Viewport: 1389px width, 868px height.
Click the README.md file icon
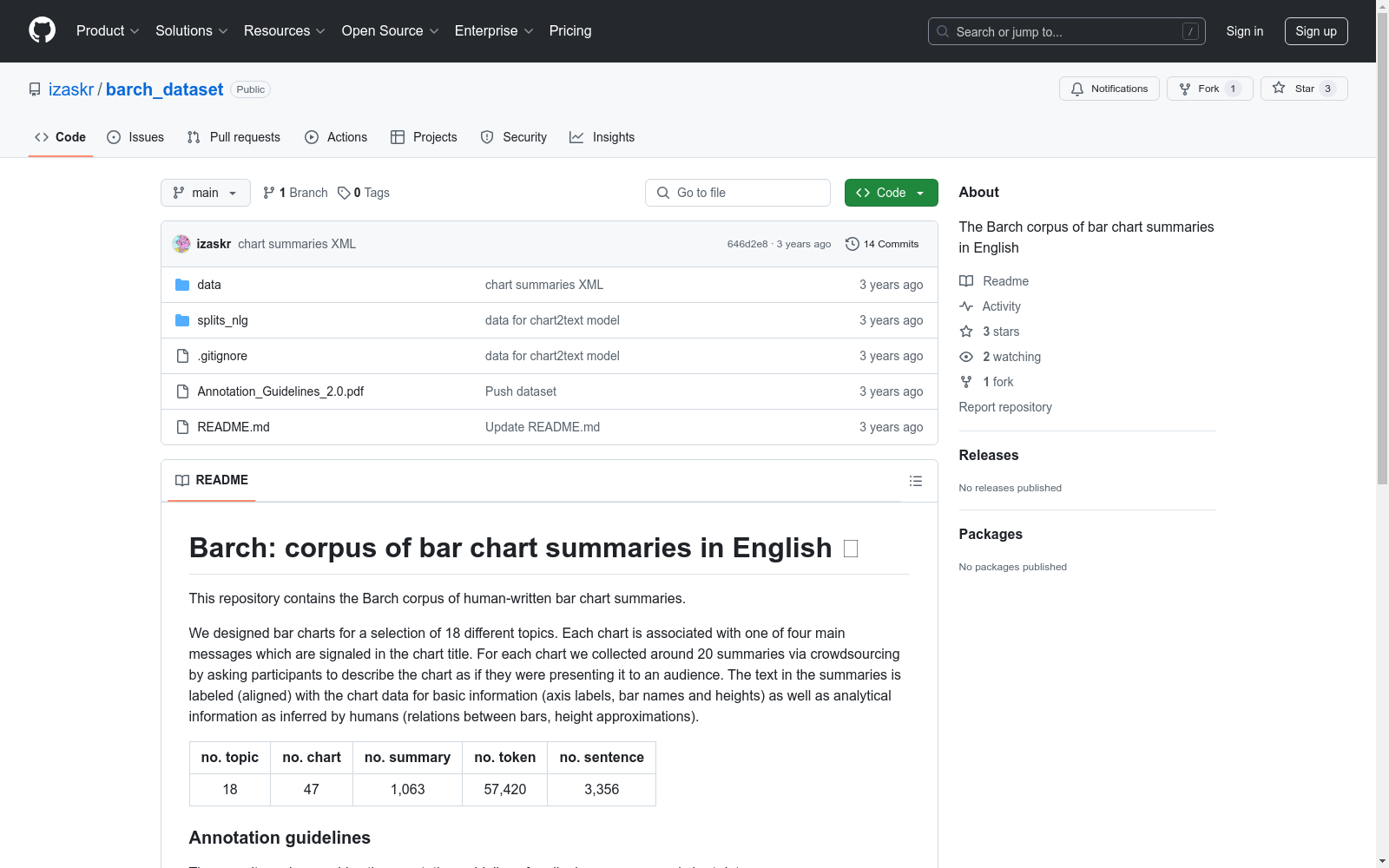coord(182,427)
